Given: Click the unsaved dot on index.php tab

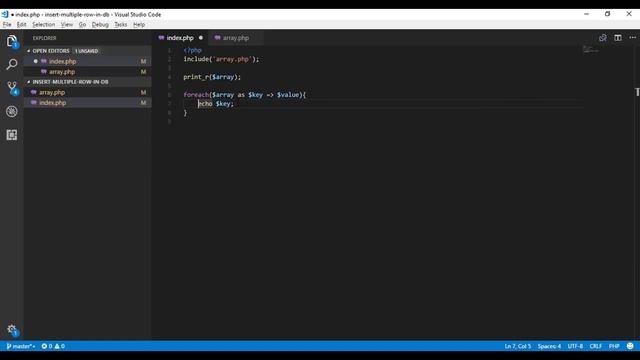Looking at the screenshot, I should (x=200, y=38).
